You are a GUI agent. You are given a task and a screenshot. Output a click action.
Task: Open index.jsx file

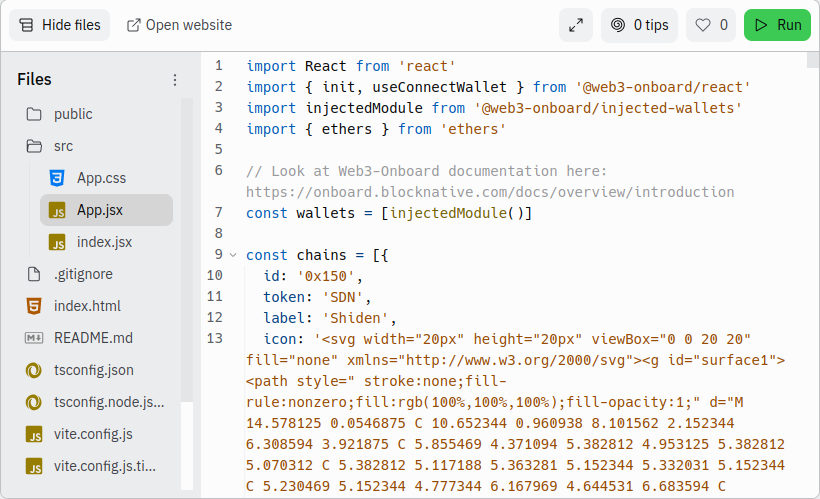(104, 242)
